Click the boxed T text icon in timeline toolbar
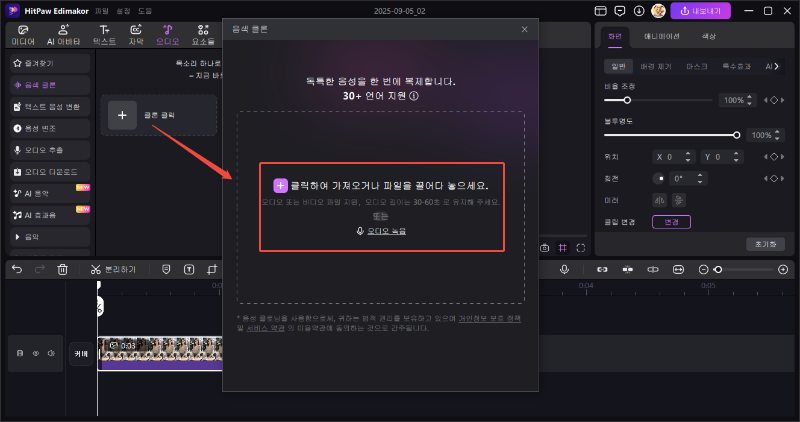 [x=189, y=269]
